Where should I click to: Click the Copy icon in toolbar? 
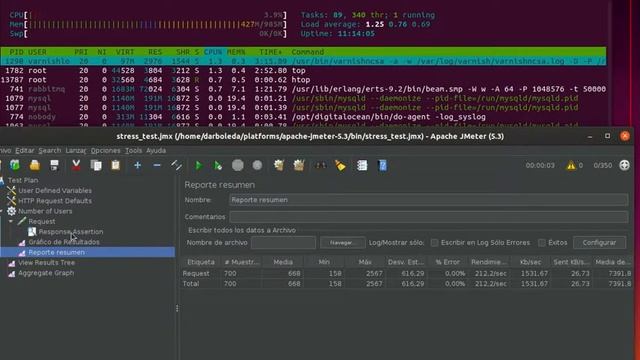(x=96, y=165)
